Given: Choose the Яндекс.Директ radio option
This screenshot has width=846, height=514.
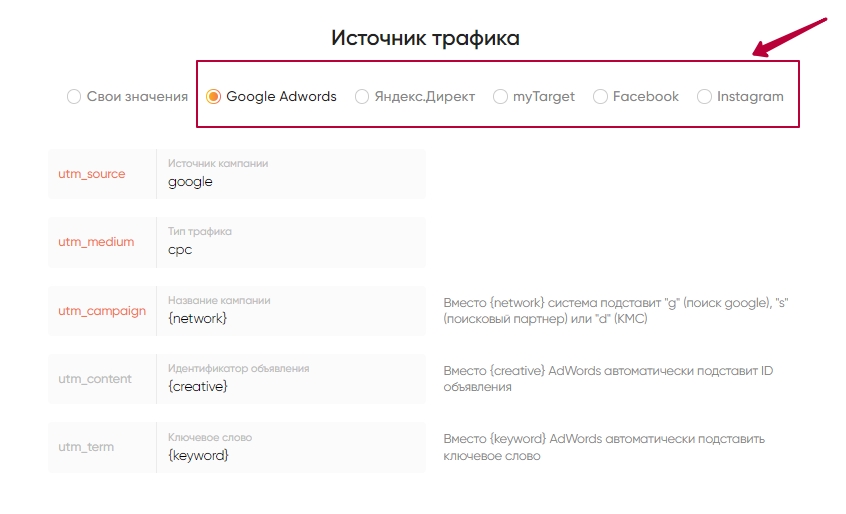Looking at the screenshot, I should coord(362,97).
